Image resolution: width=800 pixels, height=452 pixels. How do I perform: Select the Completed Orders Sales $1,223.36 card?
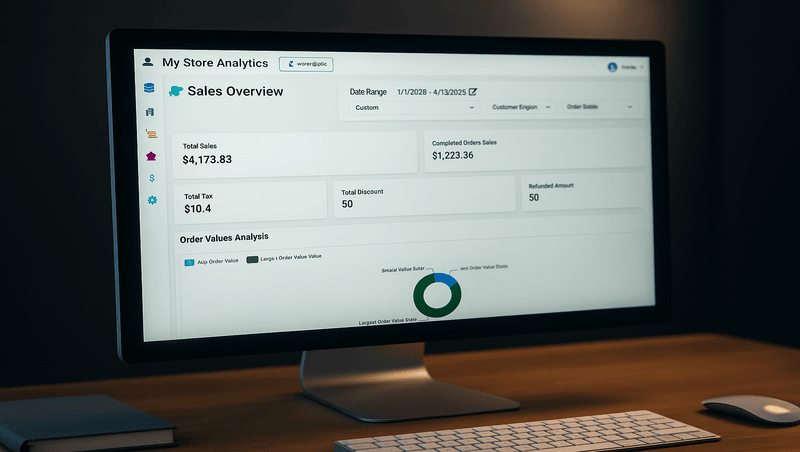coord(535,149)
